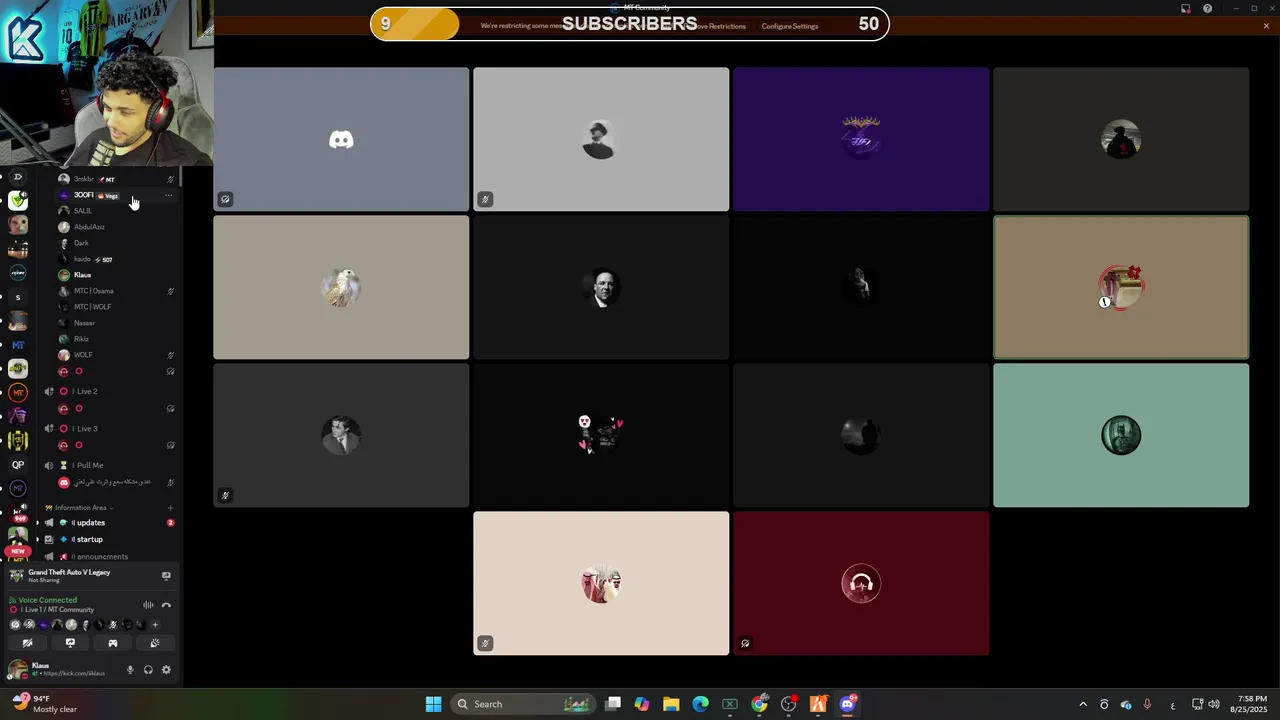Mute your microphone in user panel
This screenshot has width=1280, height=720.
coord(130,670)
